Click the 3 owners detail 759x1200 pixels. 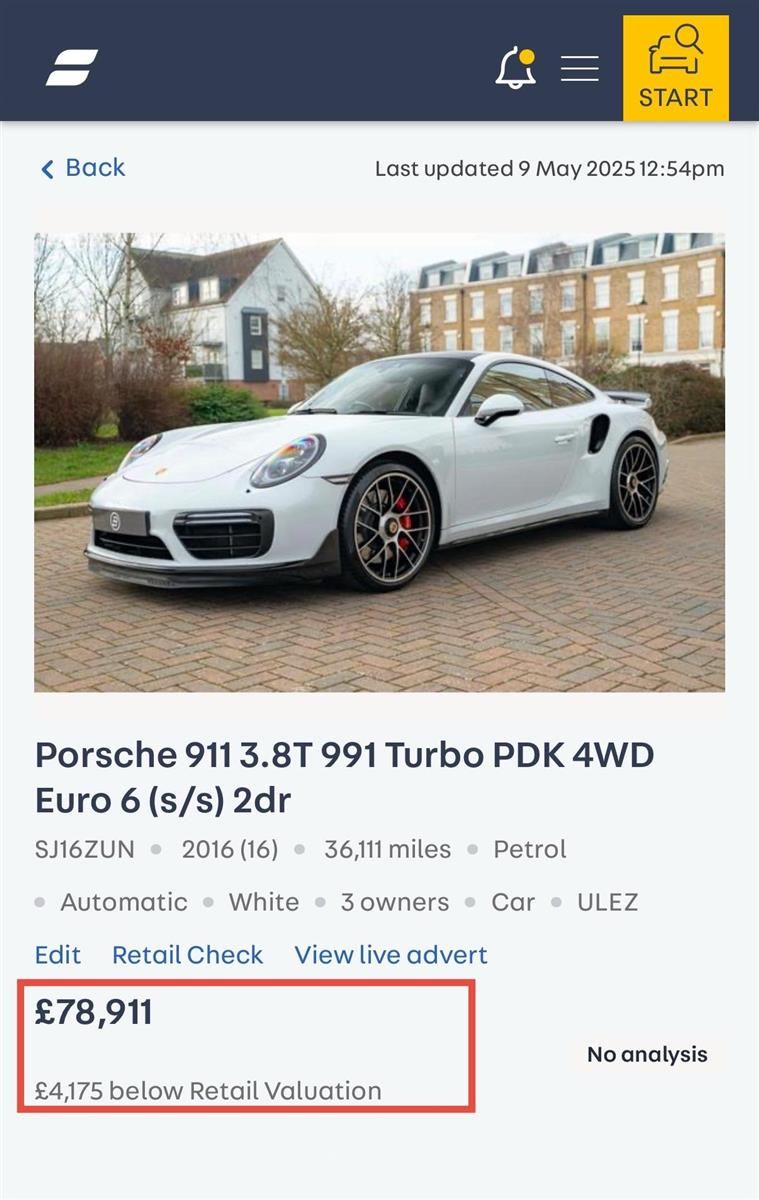[x=394, y=902]
